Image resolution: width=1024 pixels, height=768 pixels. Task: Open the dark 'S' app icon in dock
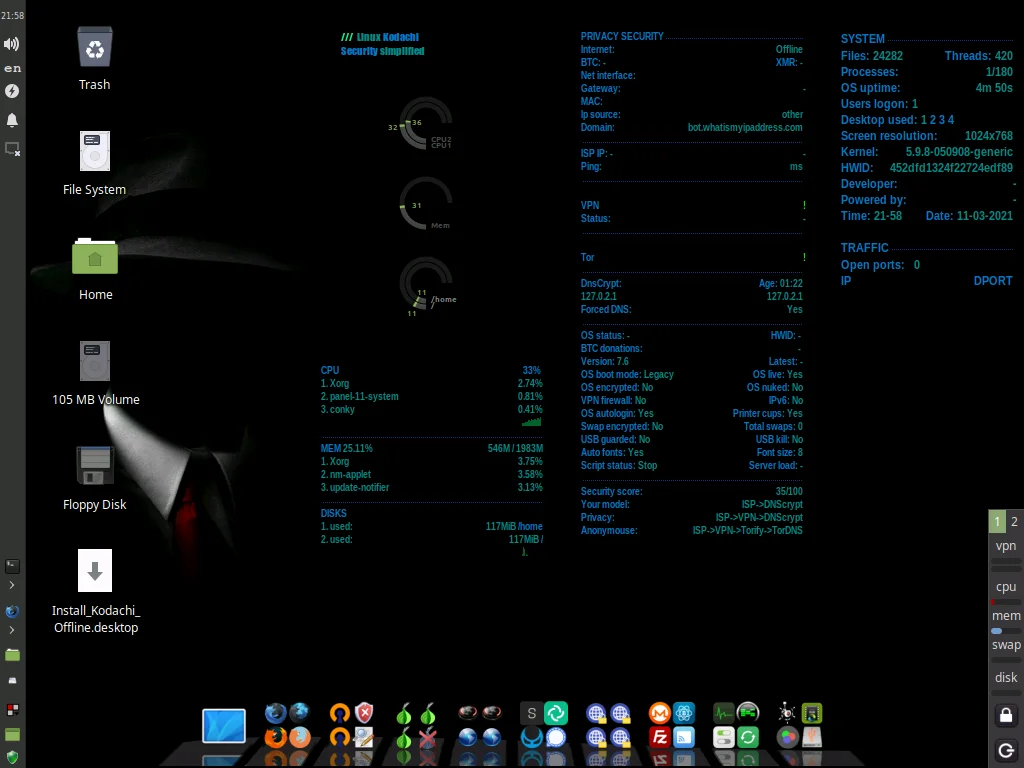[x=532, y=713]
